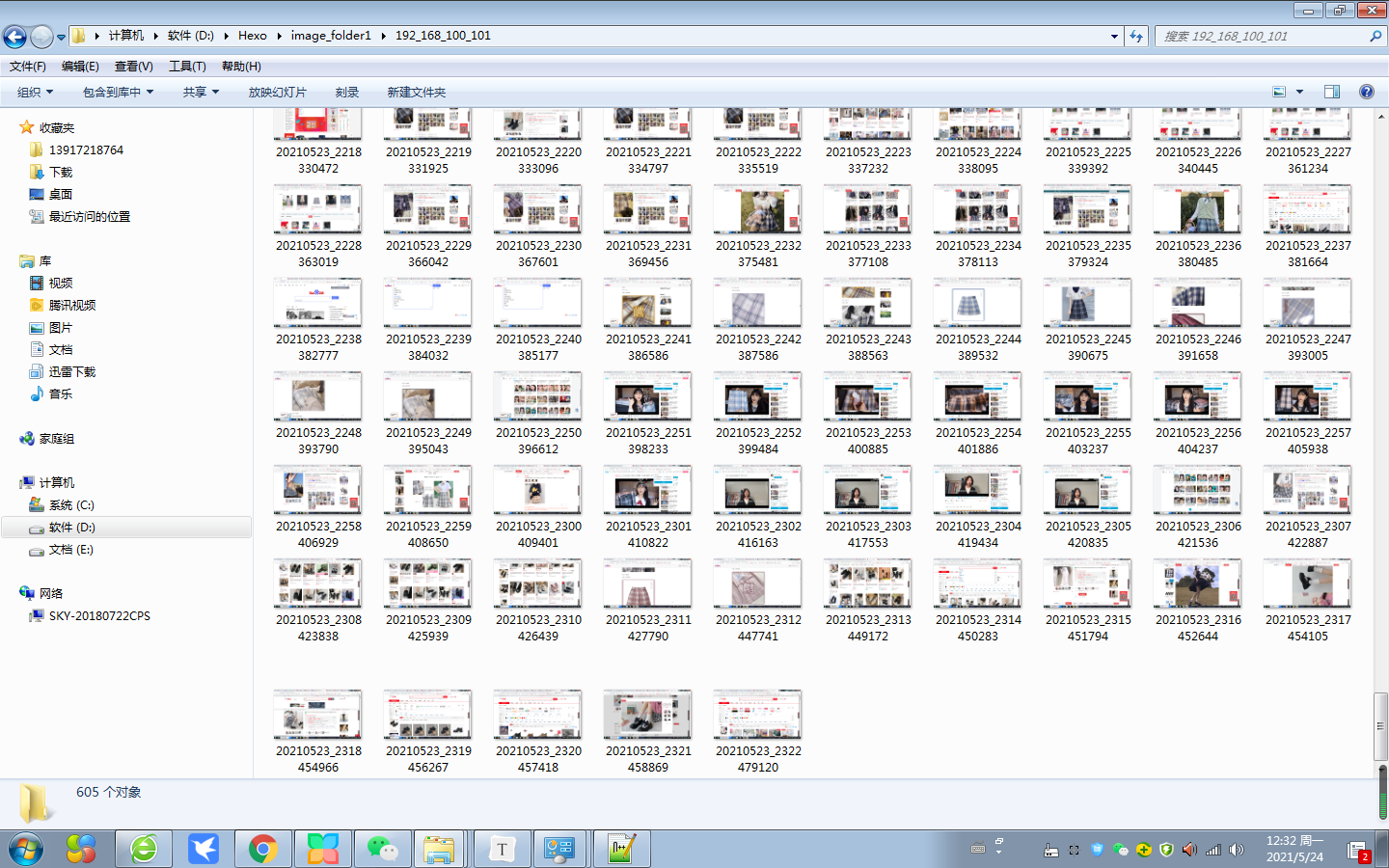The image size is (1389, 868).
Task: Refresh the folder using address bar button
Action: [1136, 36]
